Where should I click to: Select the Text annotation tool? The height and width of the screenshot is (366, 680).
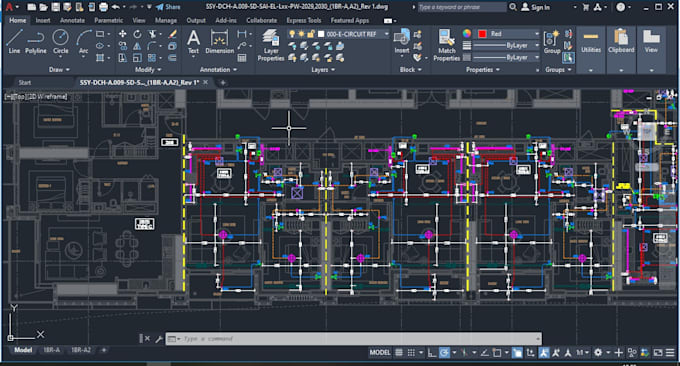pyautogui.click(x=193, y=42)
